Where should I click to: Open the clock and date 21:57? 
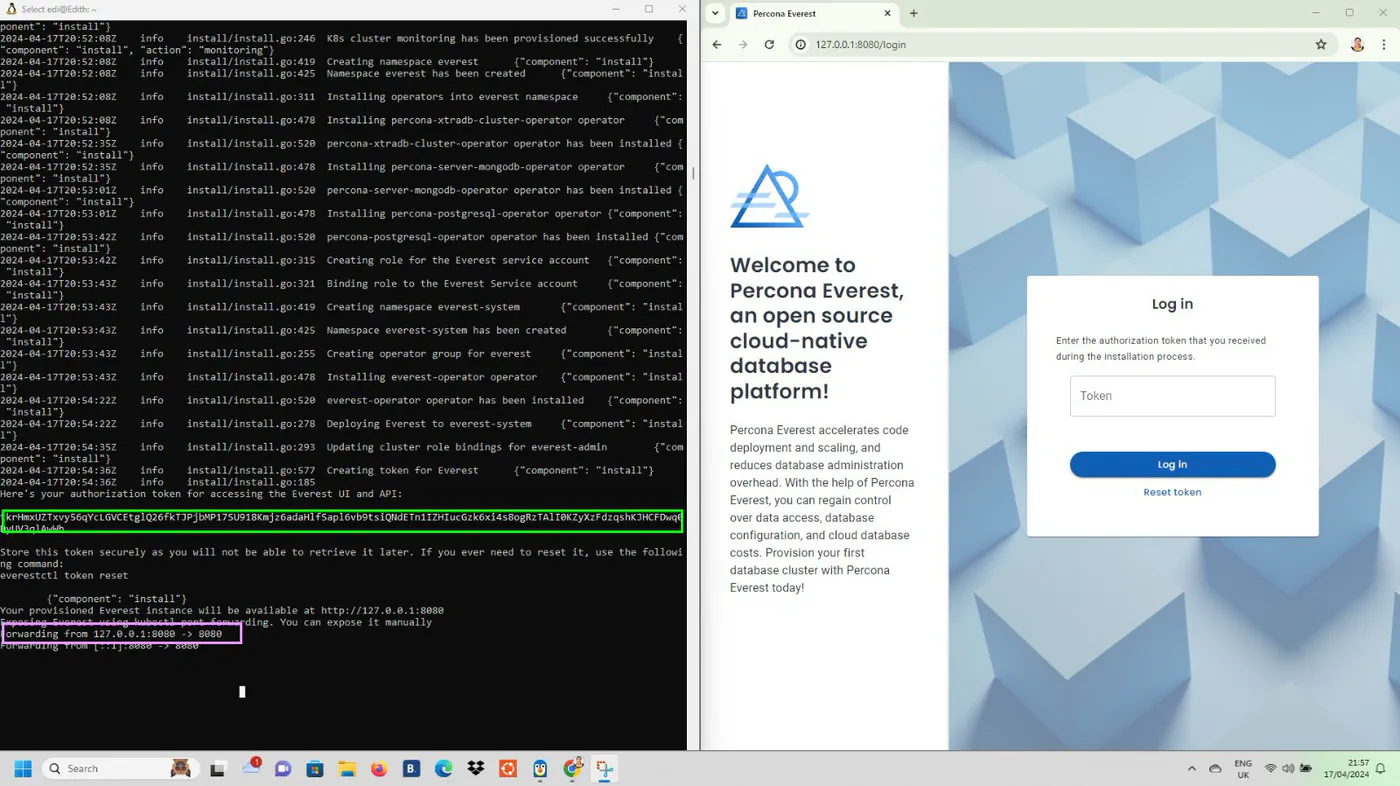coord(1349,768)
